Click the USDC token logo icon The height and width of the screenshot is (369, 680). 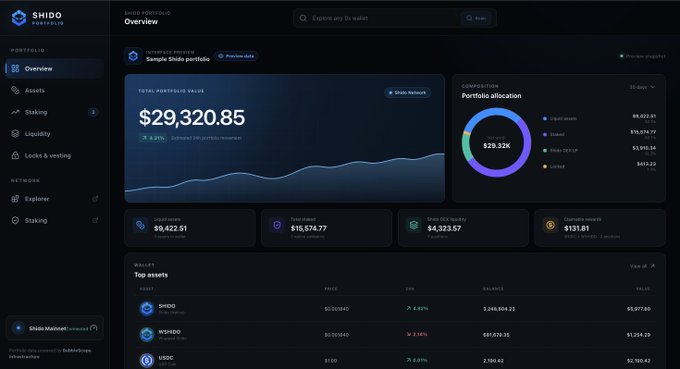[147, 360]
